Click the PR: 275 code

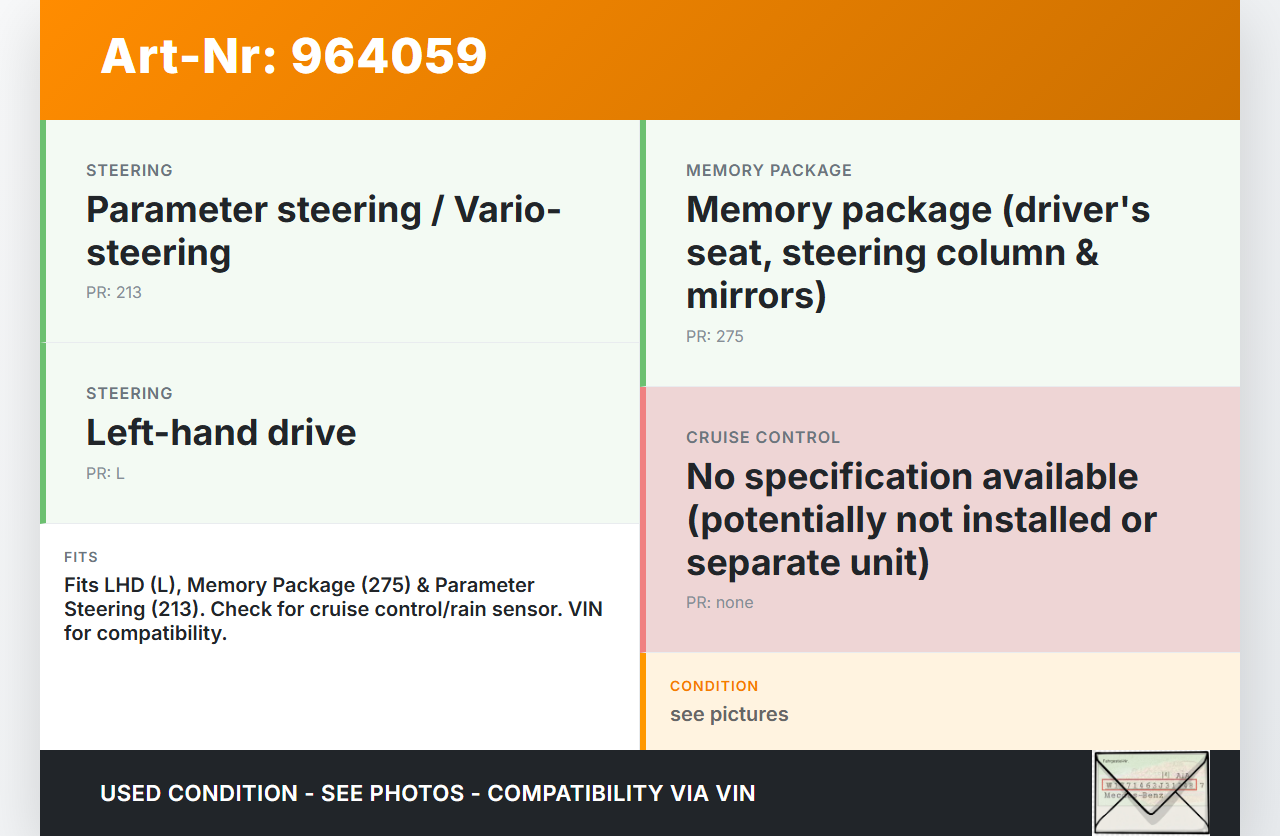[x=715, y=337]
